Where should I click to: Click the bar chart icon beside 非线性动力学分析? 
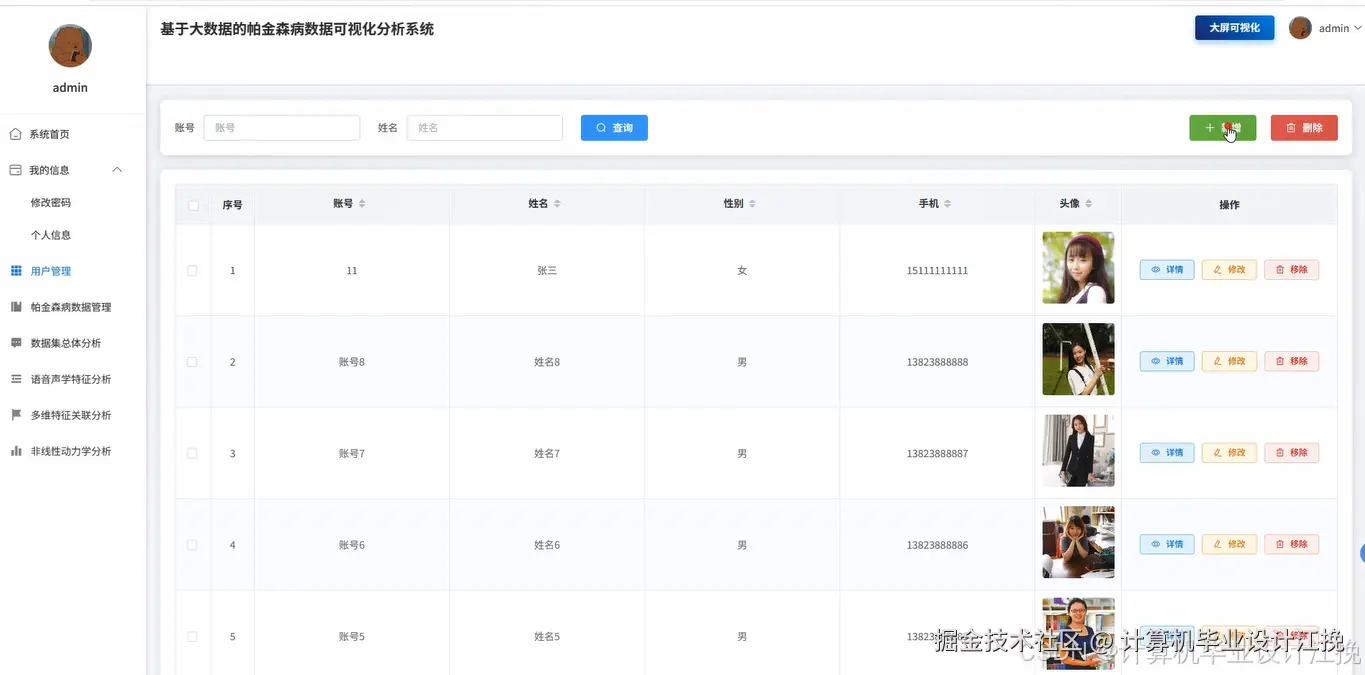pos(16,451)
